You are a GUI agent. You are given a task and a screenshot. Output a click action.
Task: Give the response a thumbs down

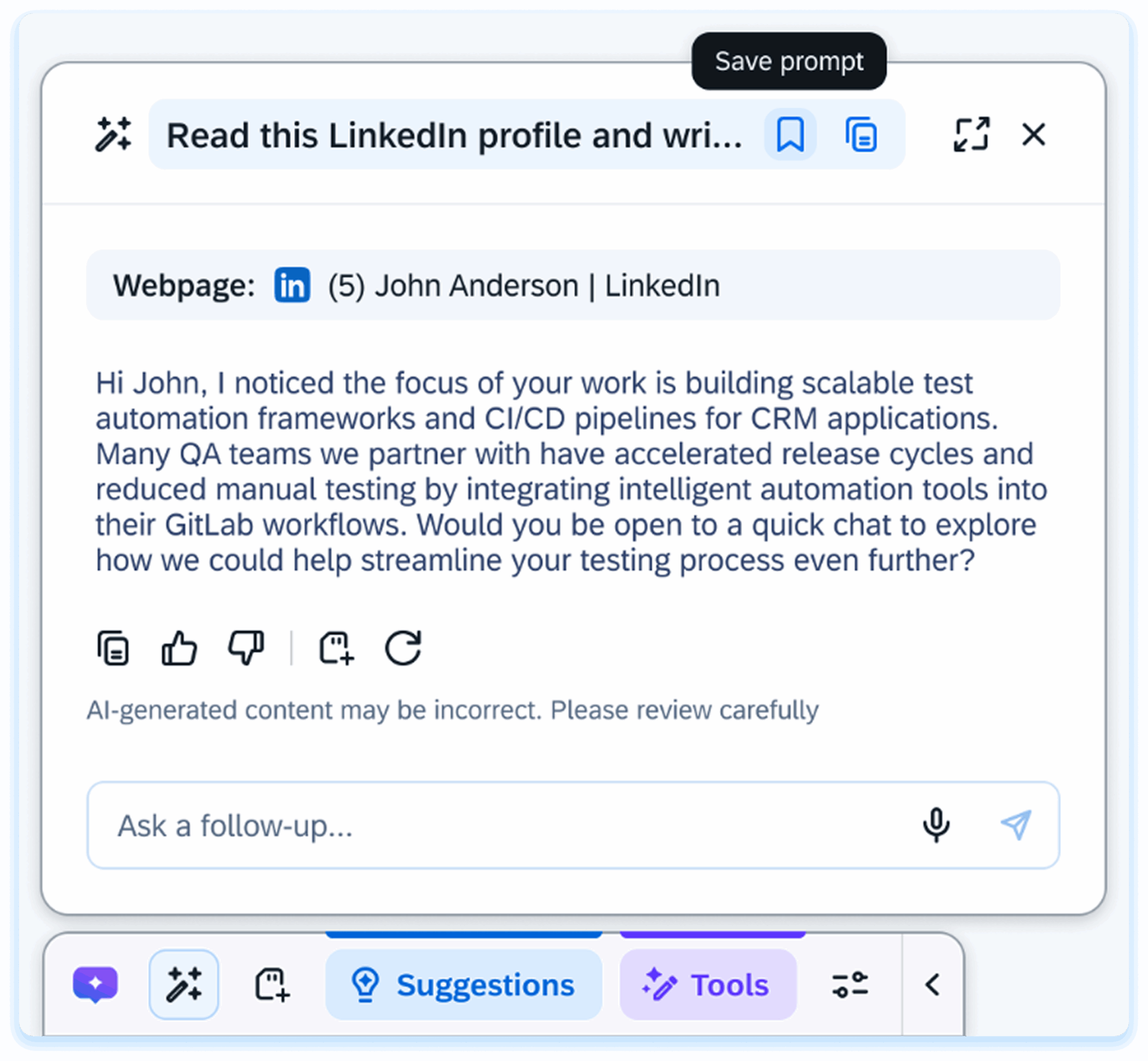click(x=246, y=648)
